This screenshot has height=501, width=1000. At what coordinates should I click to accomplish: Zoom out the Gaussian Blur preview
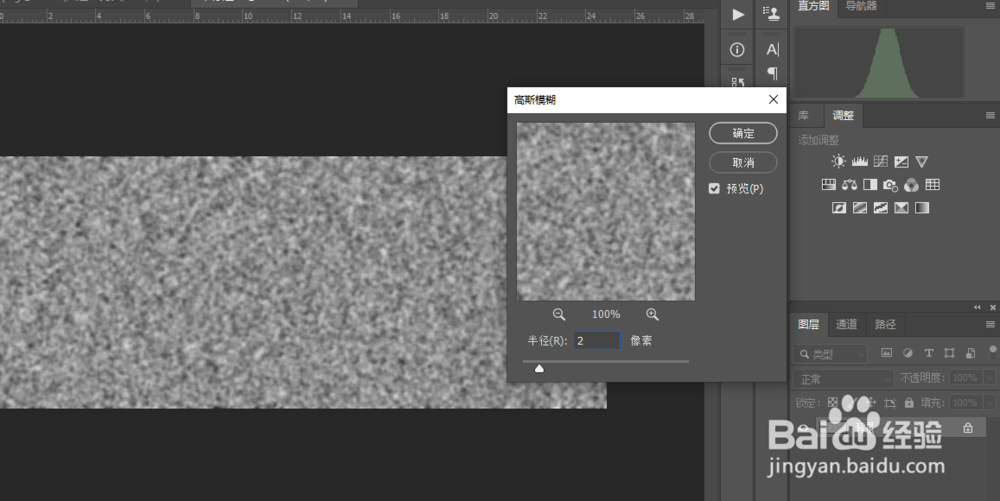[x=559, y=314]
